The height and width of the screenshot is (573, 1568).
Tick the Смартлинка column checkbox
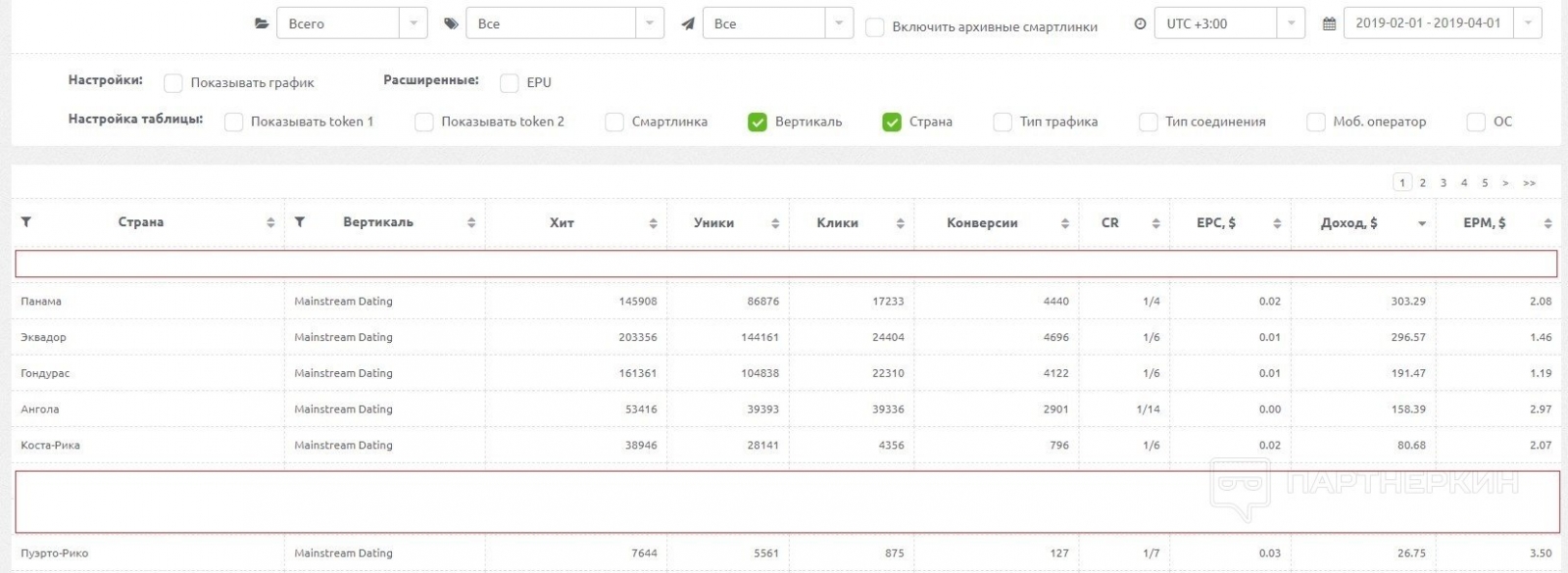pos(614,122)
